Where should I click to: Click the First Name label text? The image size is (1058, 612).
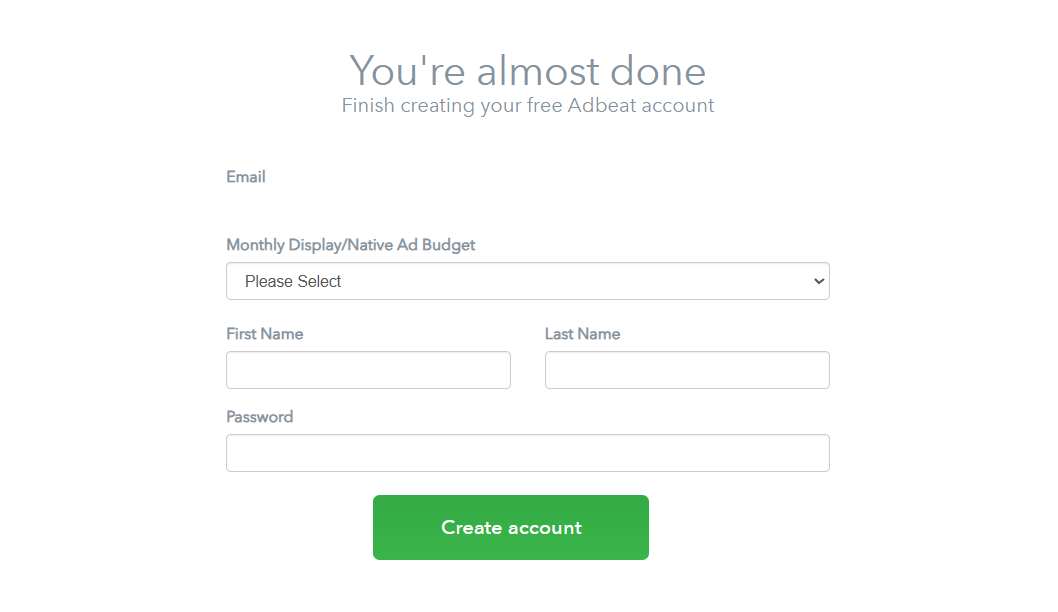[264, 334]
